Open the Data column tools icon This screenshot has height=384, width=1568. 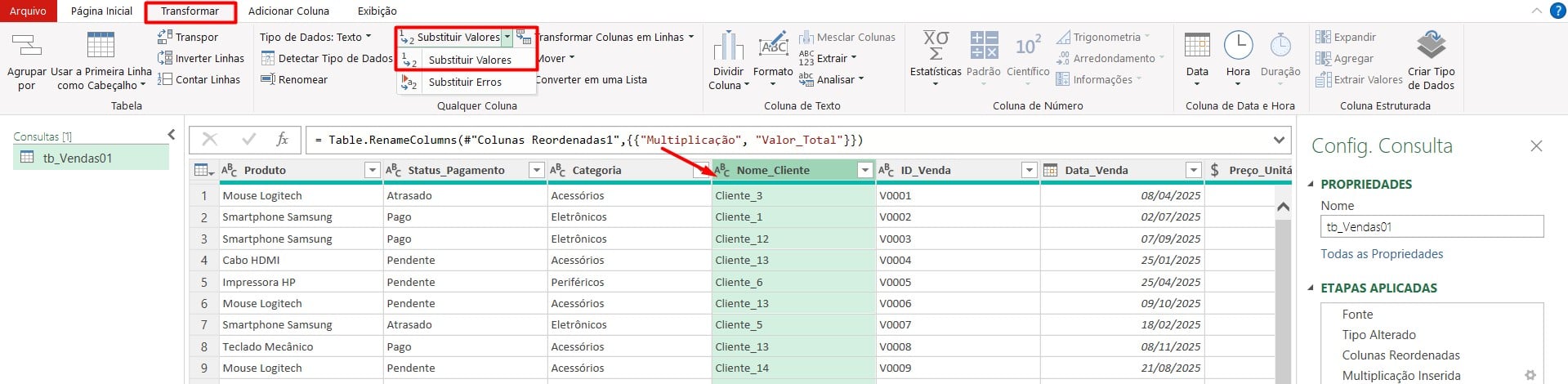point(1197,46)
